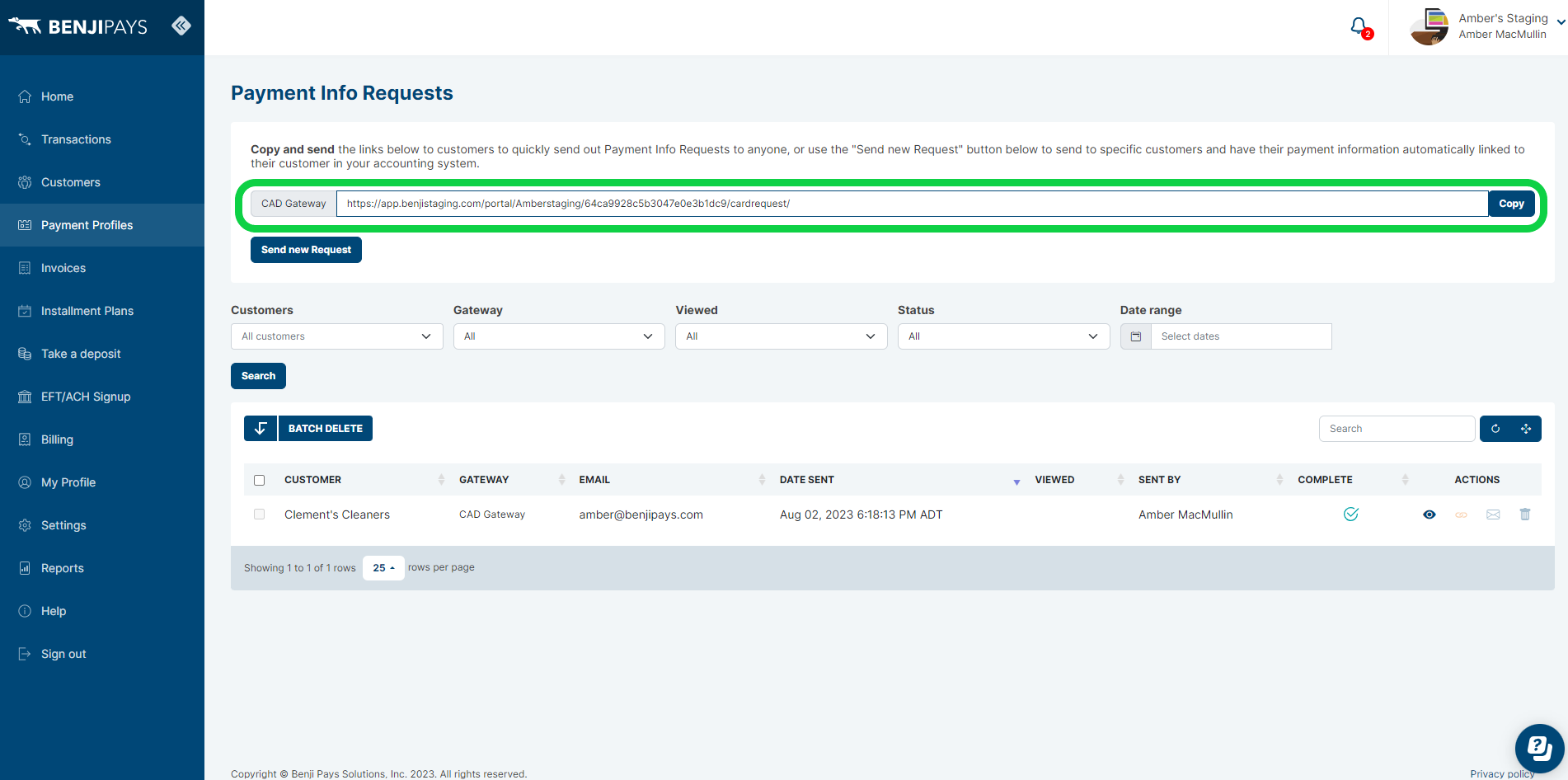Viewport: 1568px width, 780px height.
Task: Select Payment Profiles in the sidebar
Action: pyautogui.click(x=102, y=225)
